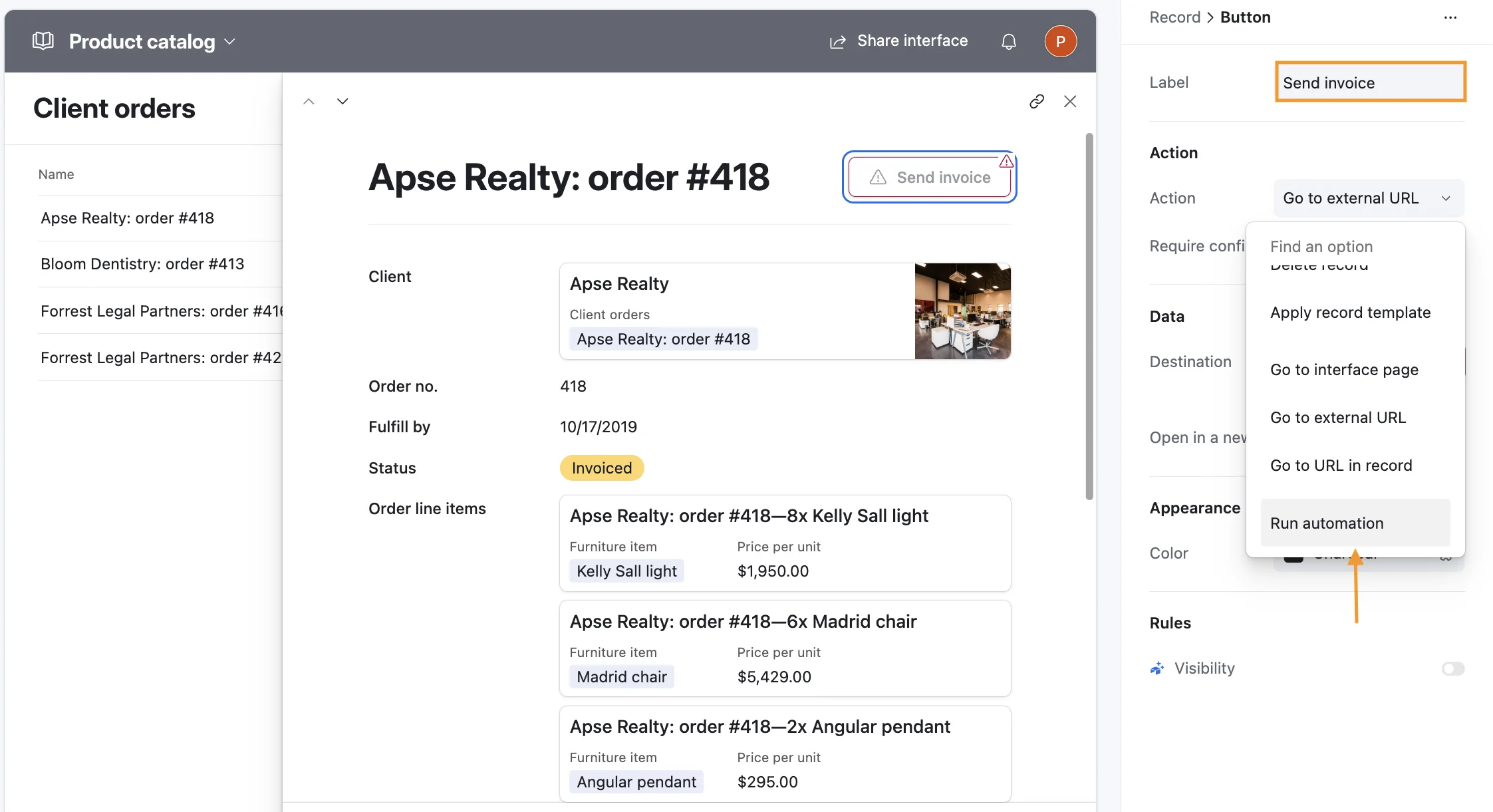
Task: Open the Product catalog switcher chevron
Action: (x=229, y=41)
